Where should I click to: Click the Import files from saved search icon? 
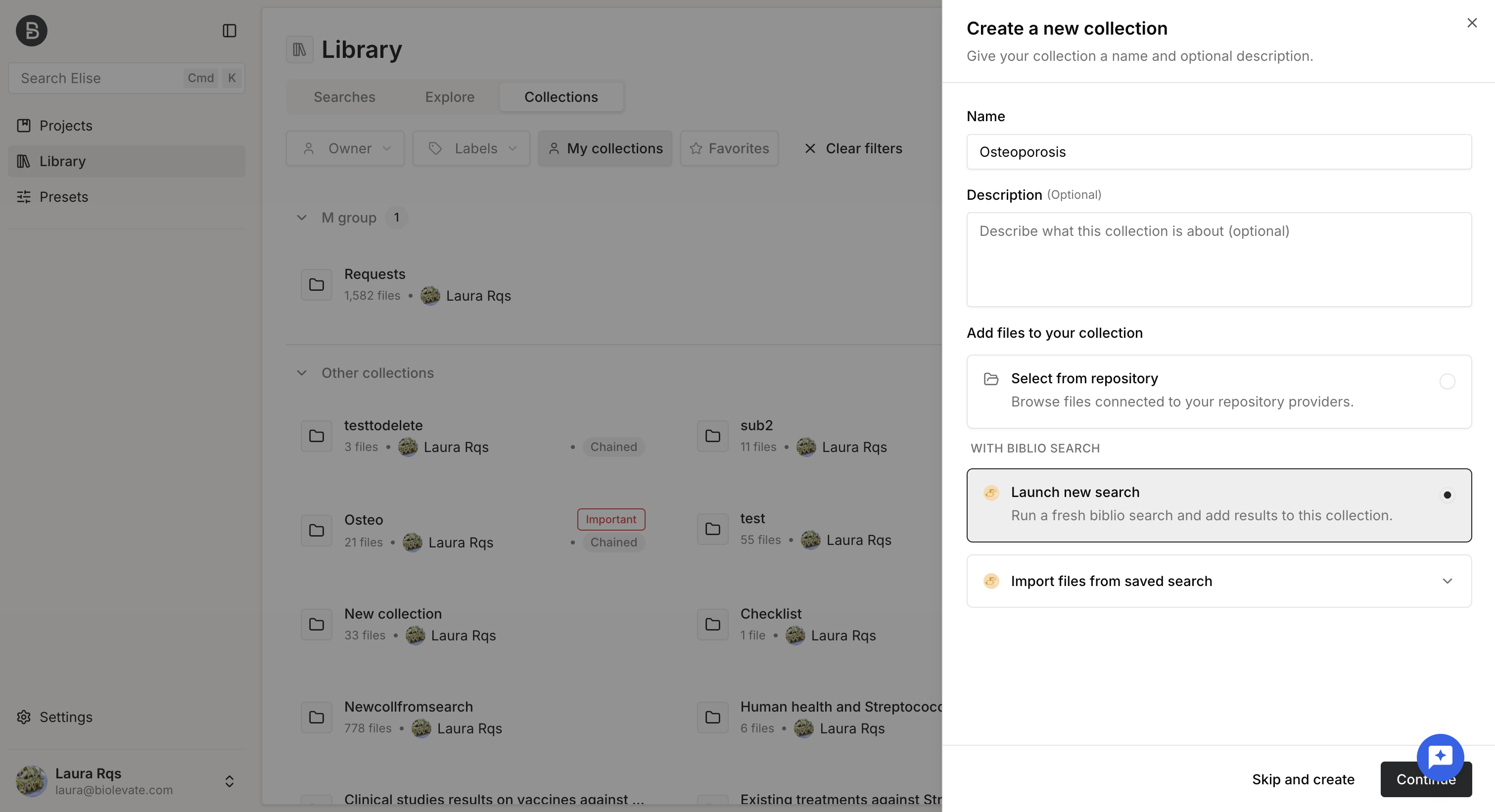point(991,581)
